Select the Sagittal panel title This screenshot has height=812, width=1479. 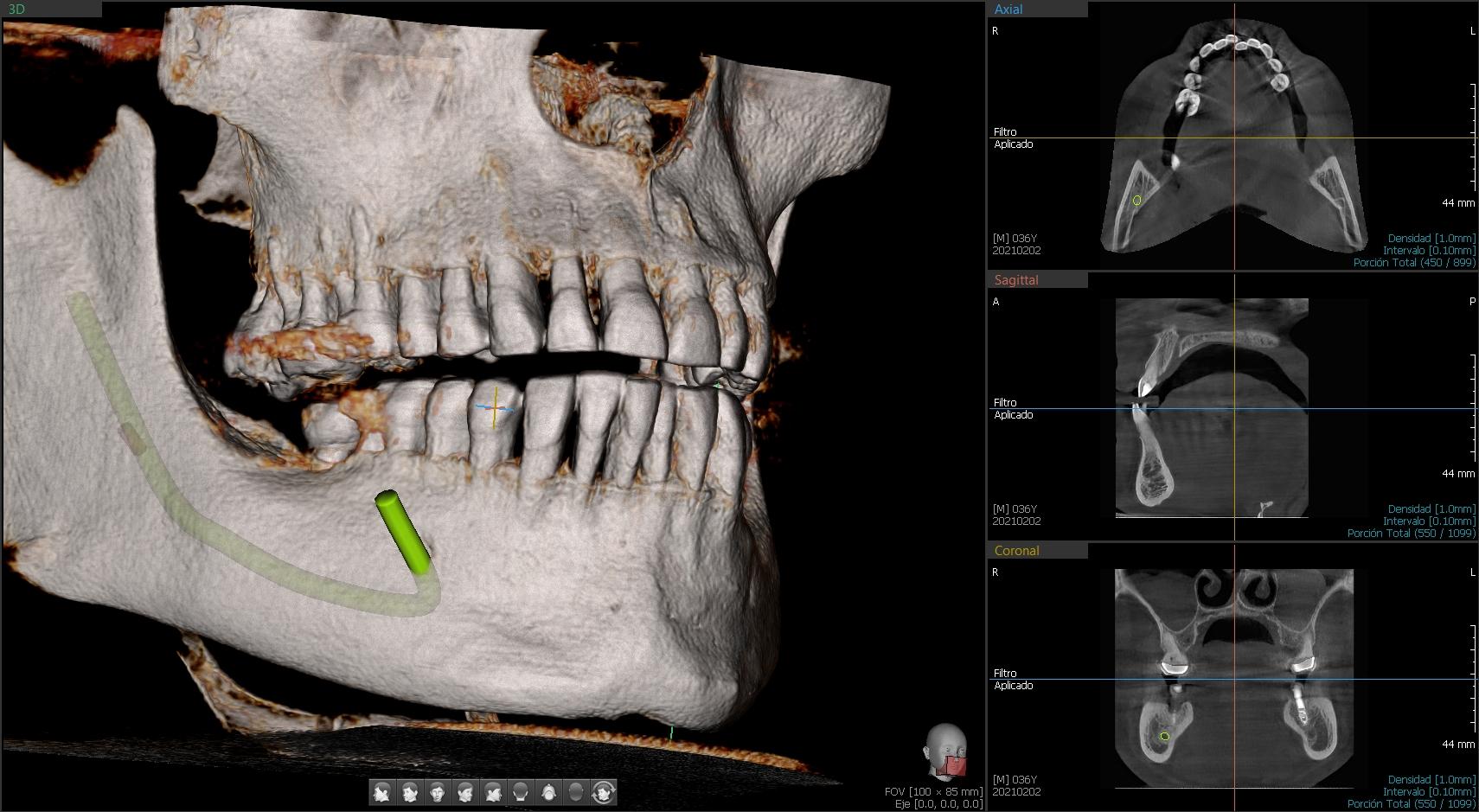[x=1016, y=280]
